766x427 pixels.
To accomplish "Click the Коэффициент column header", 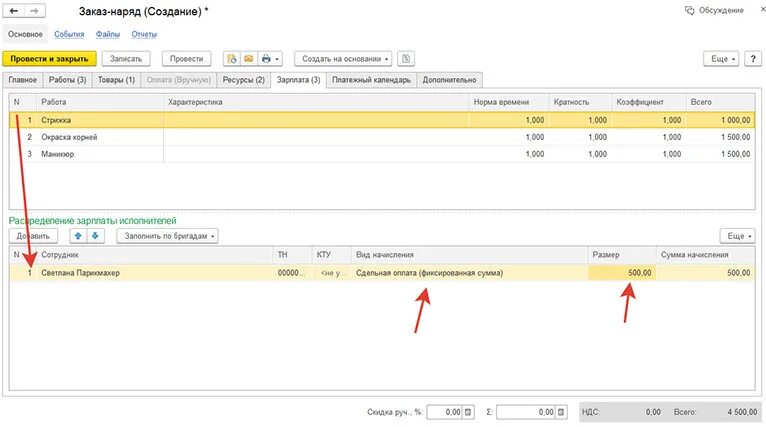I will point(649,102).
